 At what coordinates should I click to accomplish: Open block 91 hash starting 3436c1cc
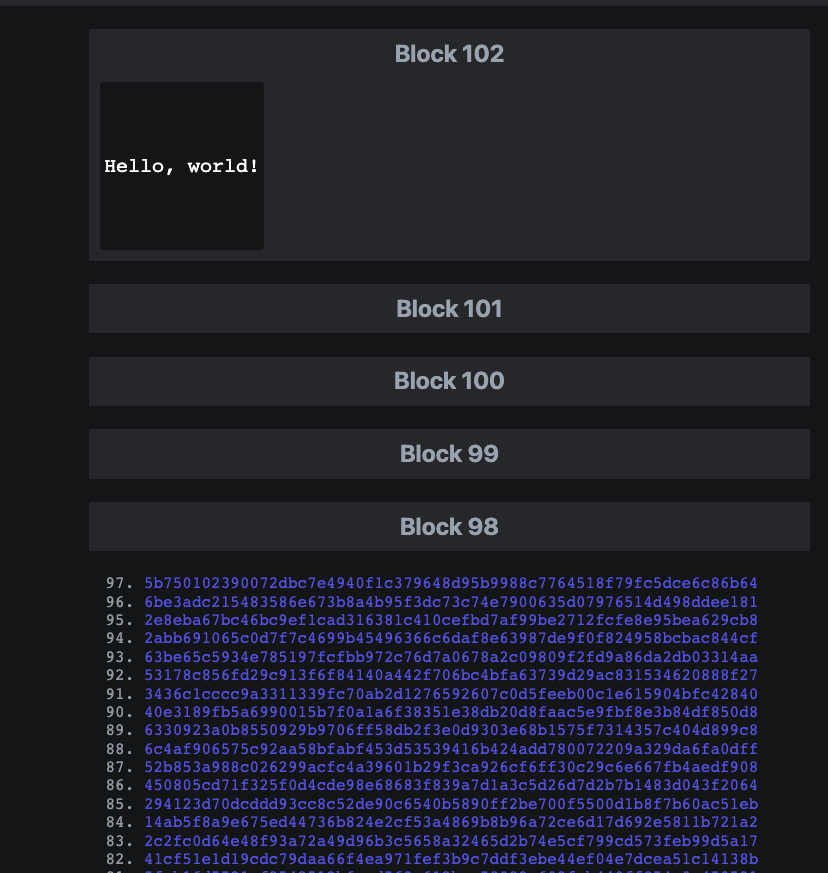point(451,694)
